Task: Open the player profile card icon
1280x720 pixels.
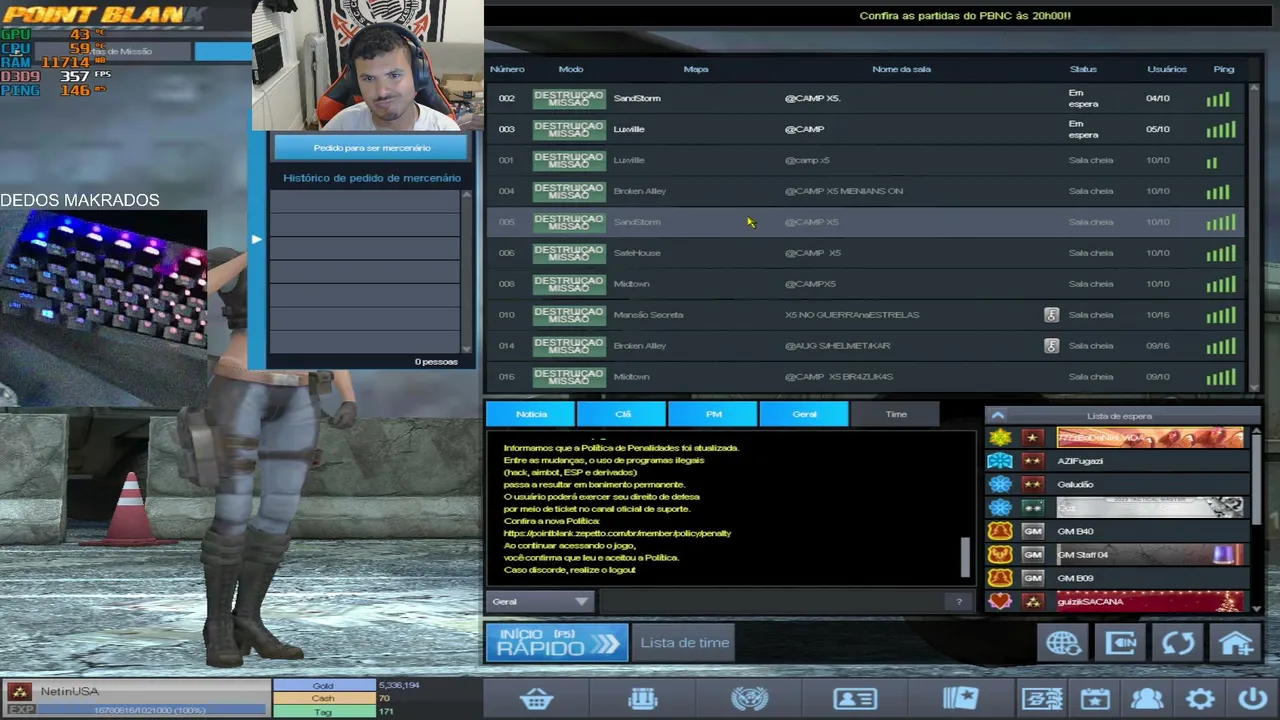Action: pos(855,699)
